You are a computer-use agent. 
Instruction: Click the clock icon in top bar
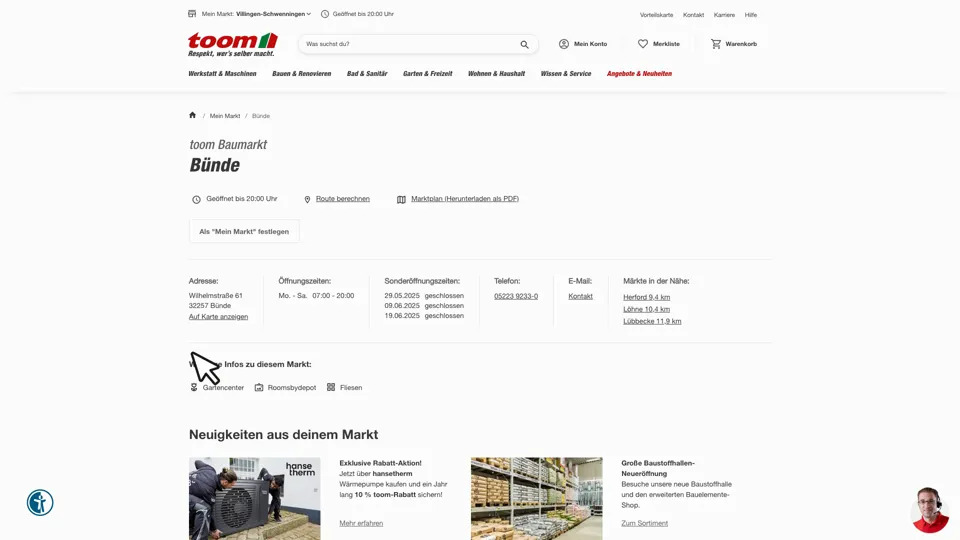(x=325, y=13)
